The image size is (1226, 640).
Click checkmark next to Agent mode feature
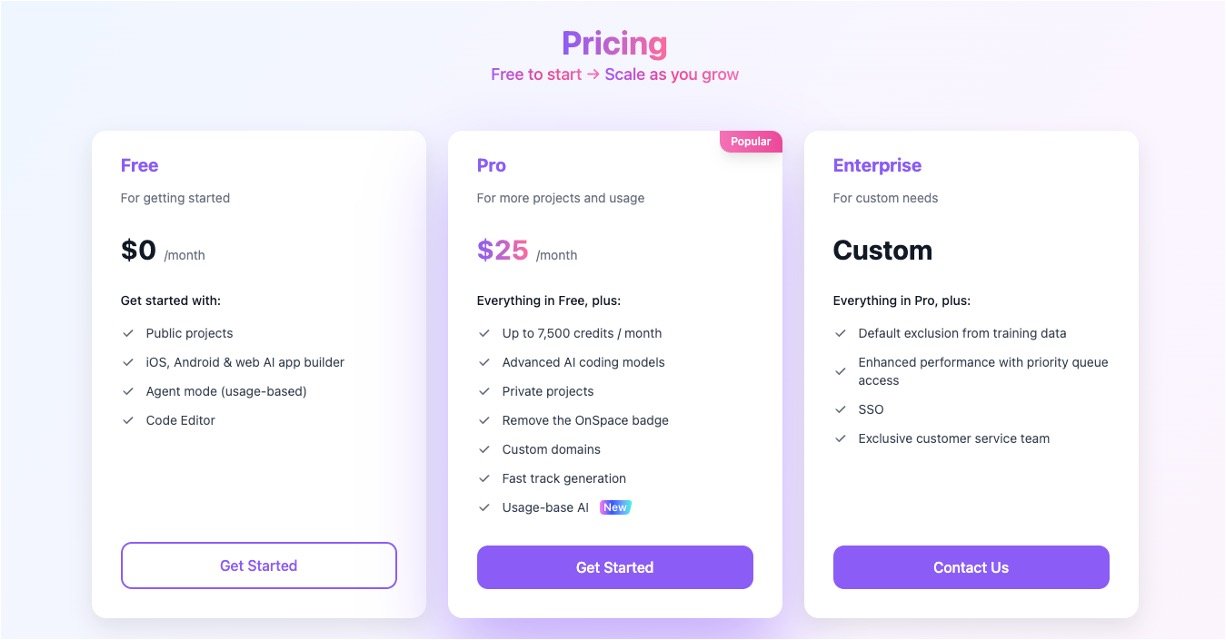(x=128, y=392)
